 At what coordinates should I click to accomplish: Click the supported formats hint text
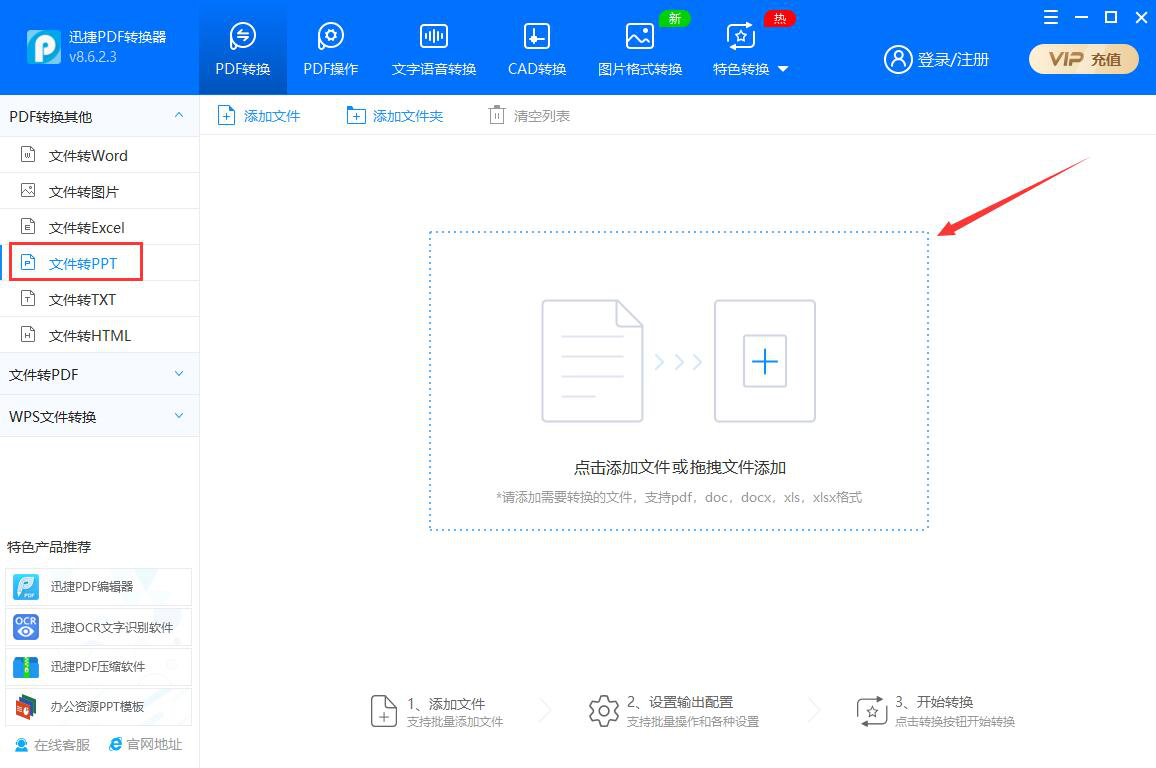tap(679, 498)
